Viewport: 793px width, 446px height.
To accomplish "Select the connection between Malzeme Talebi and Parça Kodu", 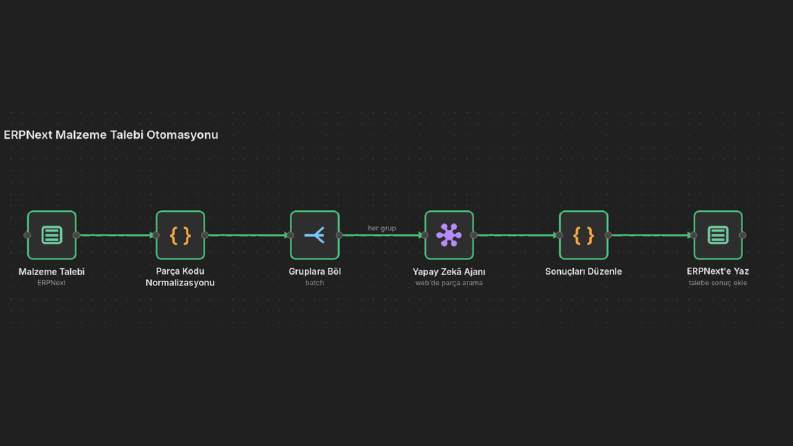I will tap(116, 235).
